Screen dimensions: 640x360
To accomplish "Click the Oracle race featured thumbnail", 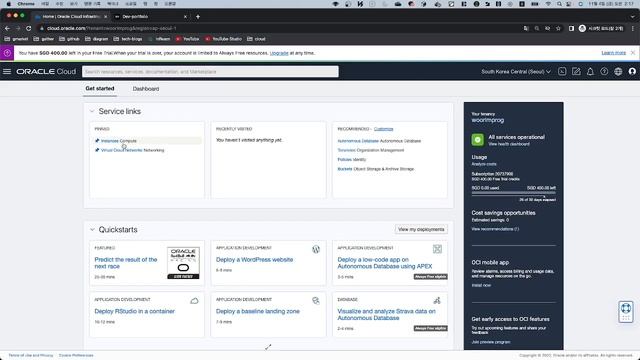I will pos(183,263).
